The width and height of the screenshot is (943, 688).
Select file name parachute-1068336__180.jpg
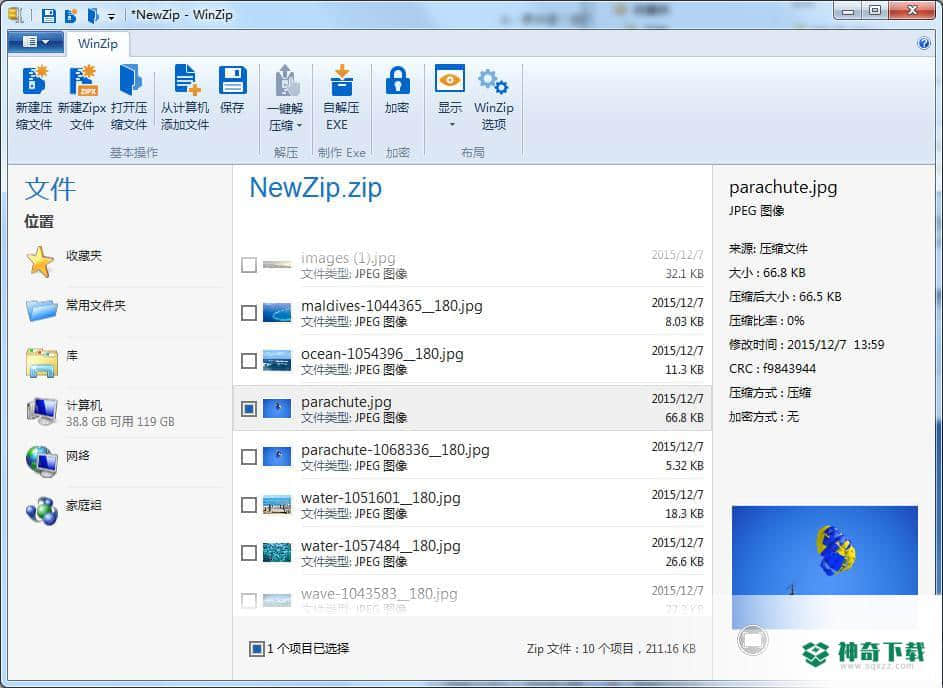pos(395,450)
